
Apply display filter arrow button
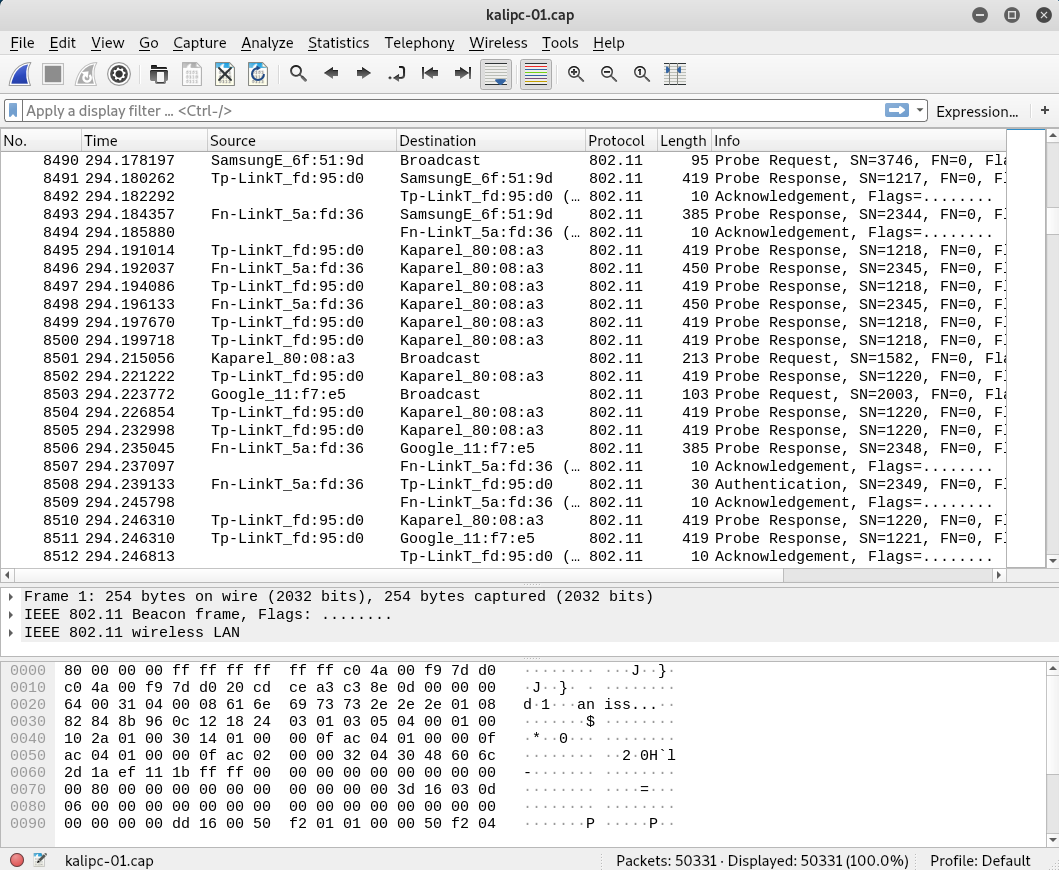[x=897, y=110]
